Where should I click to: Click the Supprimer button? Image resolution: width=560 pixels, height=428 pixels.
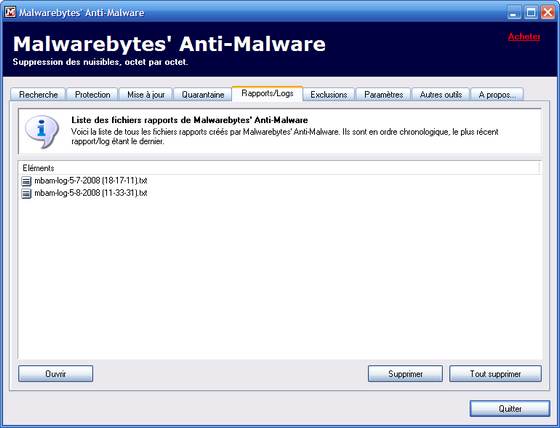click(x=405, y=374)
